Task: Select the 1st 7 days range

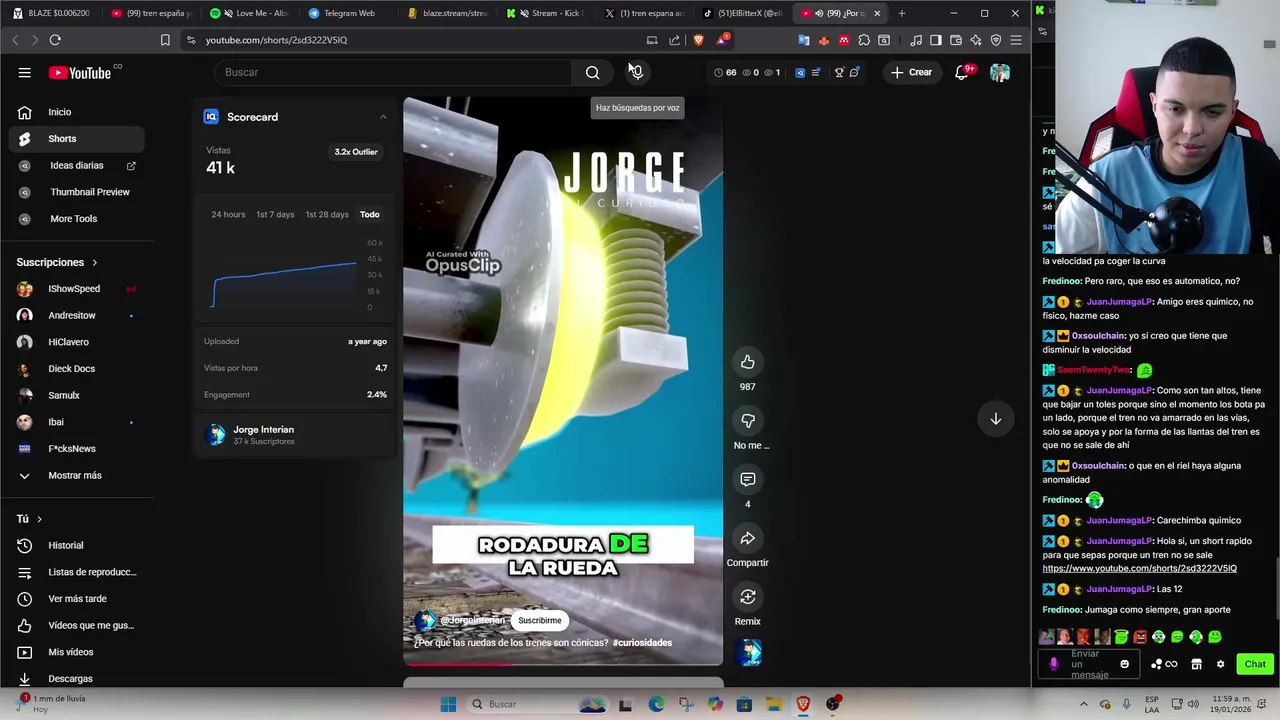Action: point(275,214)
